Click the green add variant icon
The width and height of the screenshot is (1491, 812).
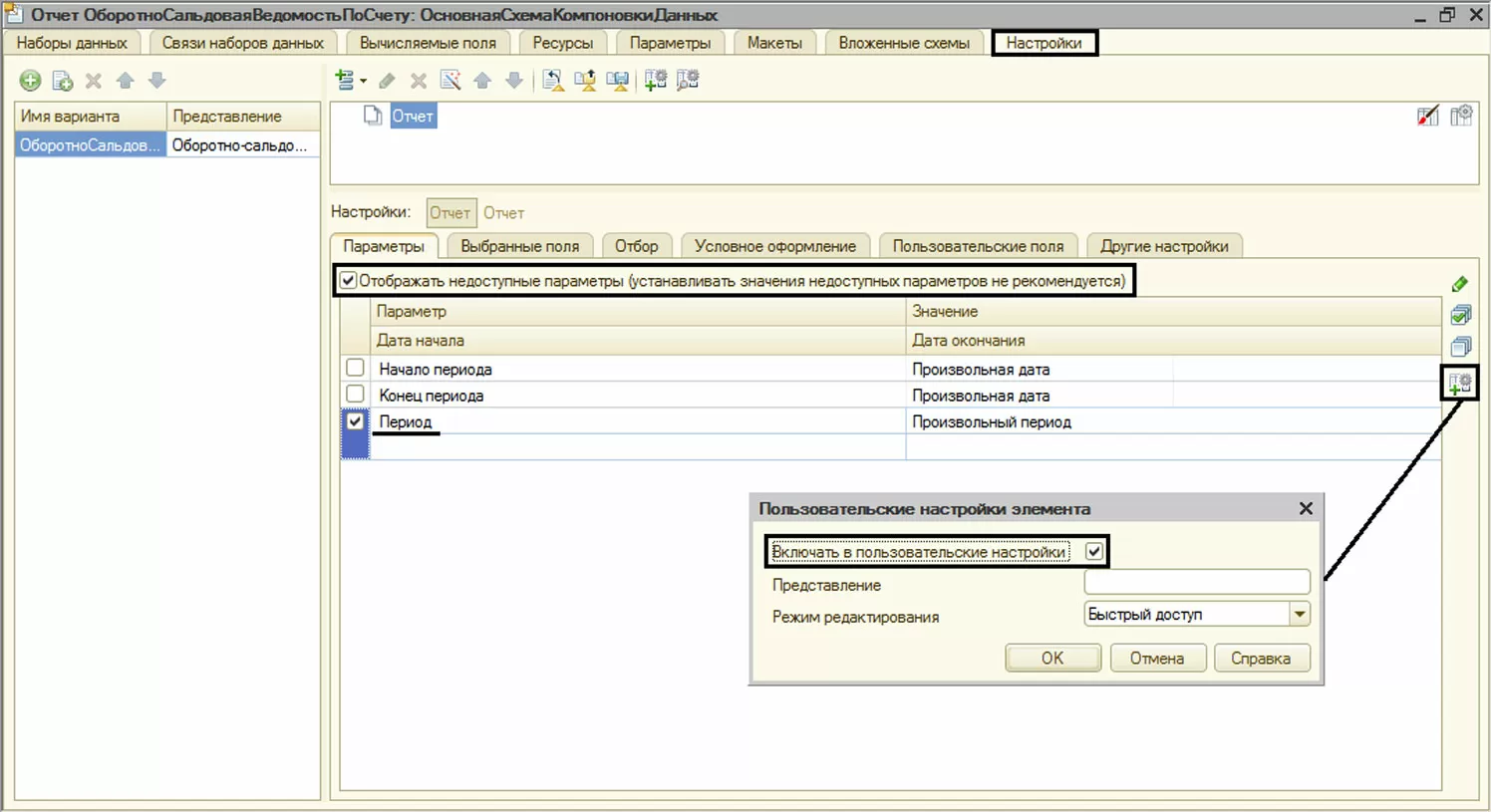coord(30,81)
